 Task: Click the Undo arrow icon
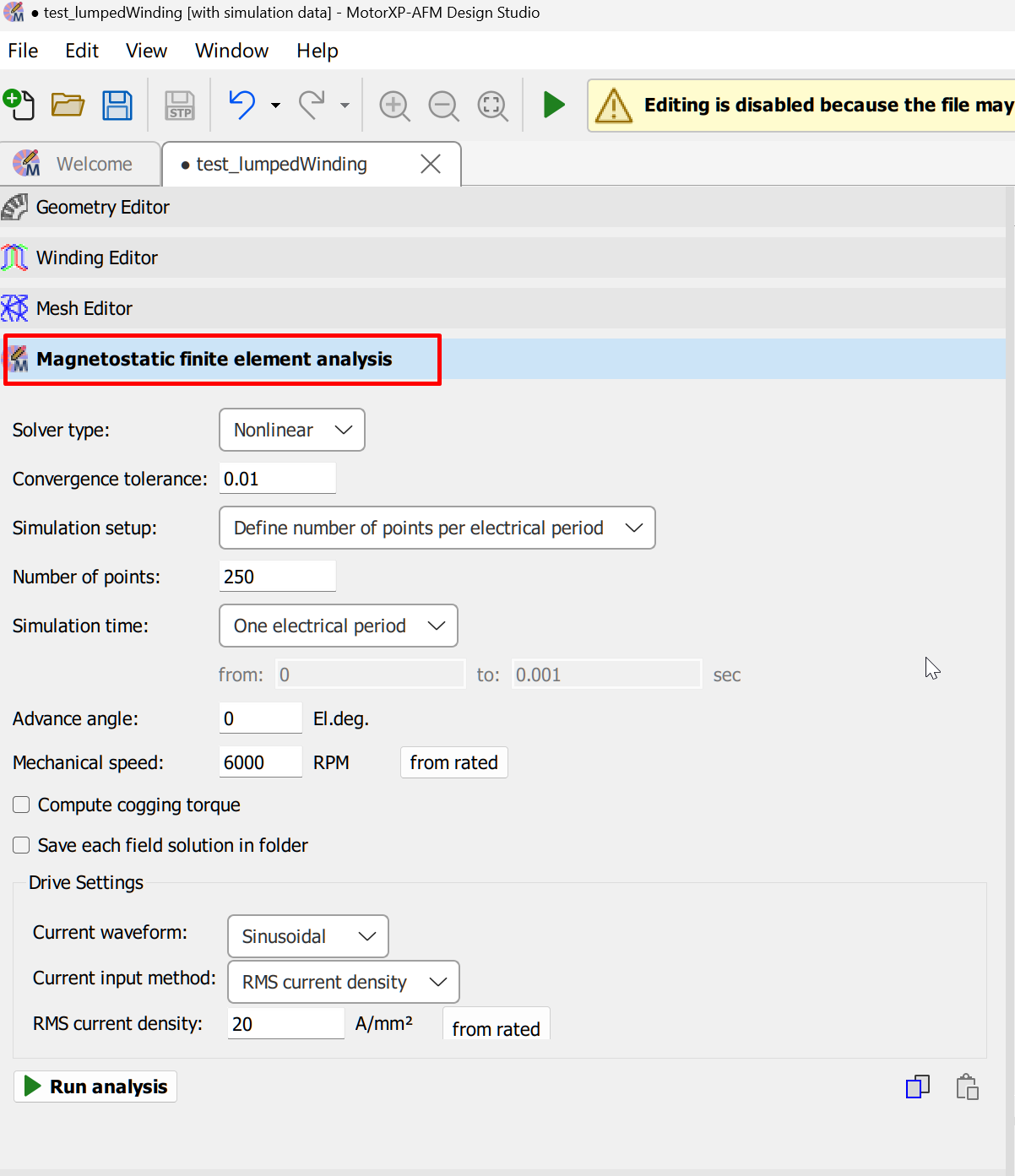242,105
